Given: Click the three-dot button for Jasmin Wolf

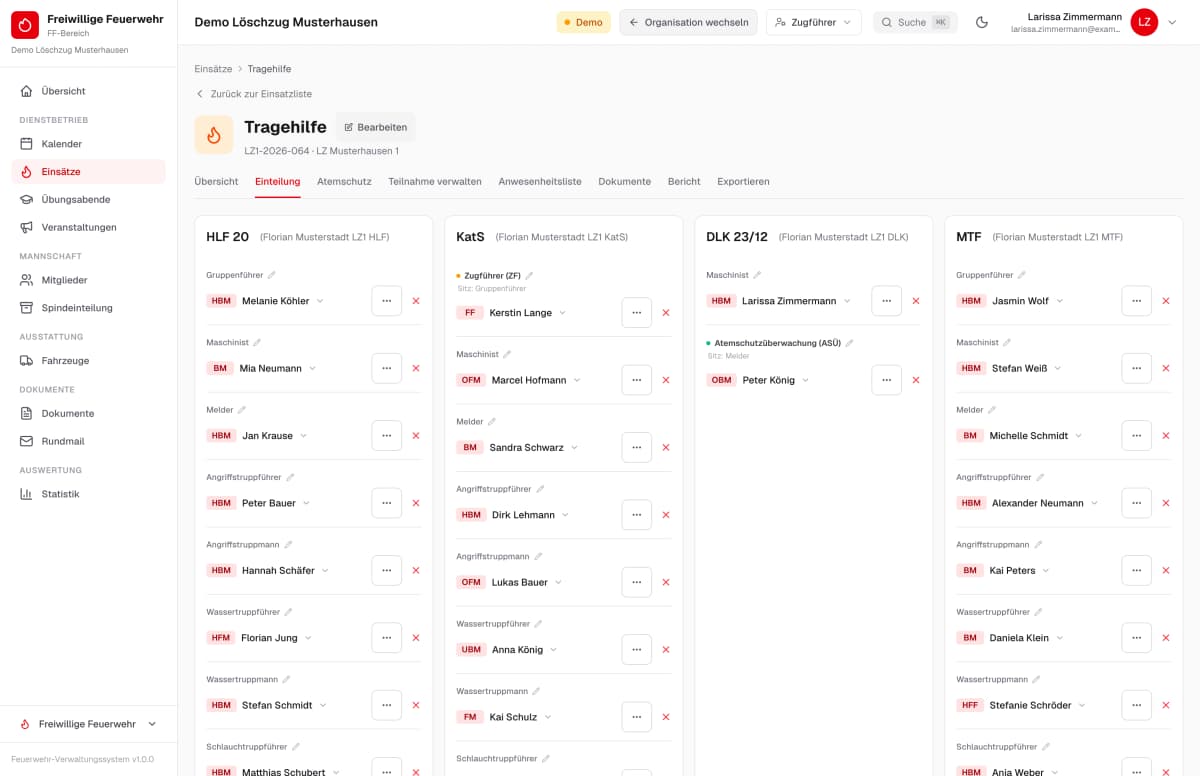Looking at the screenshot, I should coord(1137,301).
